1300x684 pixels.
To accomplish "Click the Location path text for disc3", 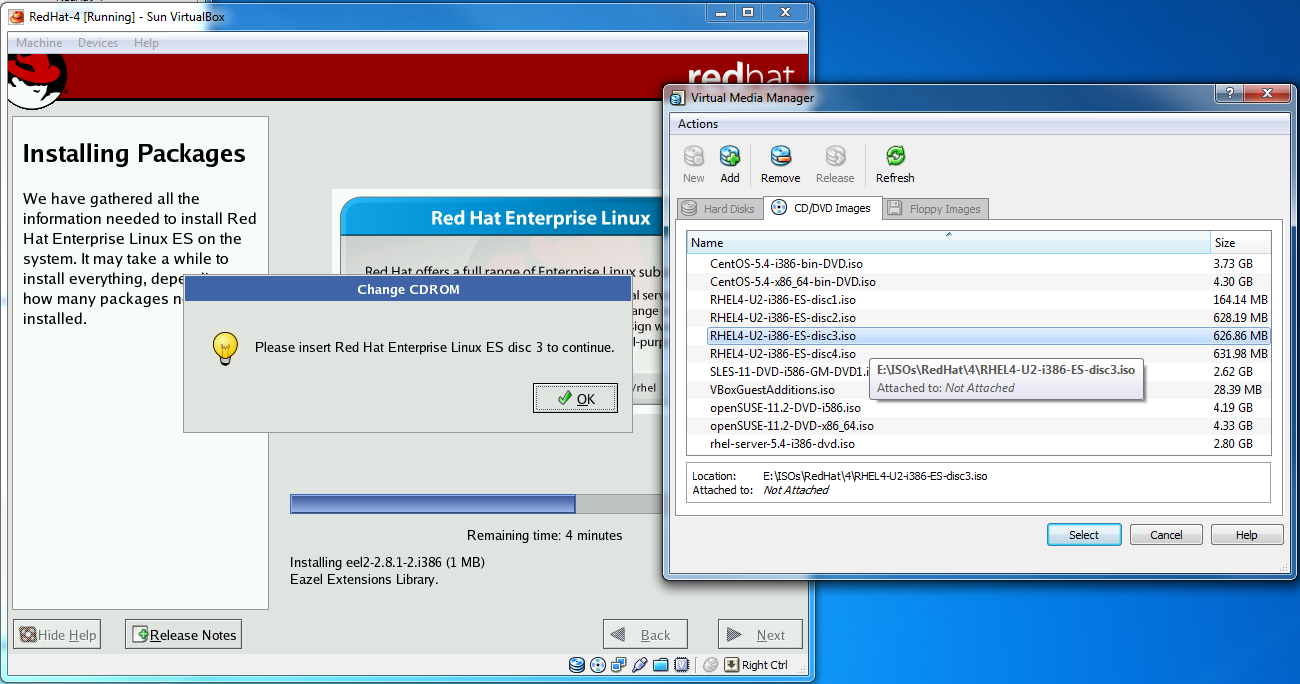I will click(x=875, y=476).
